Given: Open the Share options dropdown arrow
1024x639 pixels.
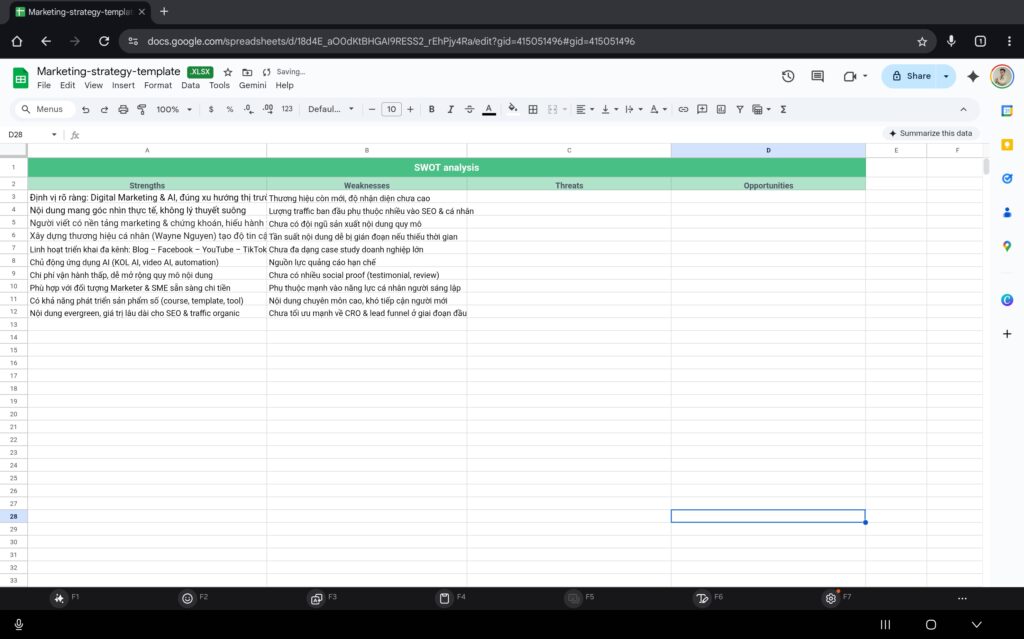Looking at the screenshot, I should [x=946, y=76].
